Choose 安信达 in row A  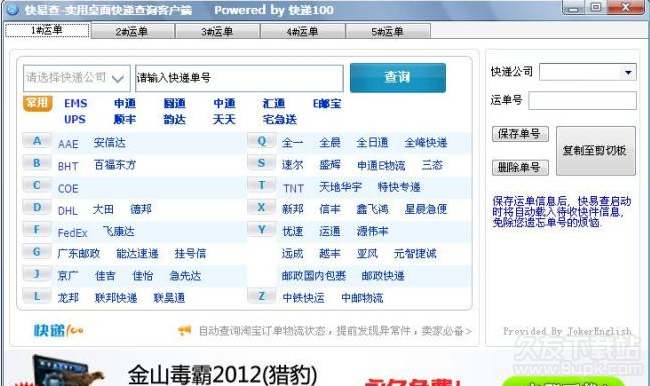109,143
